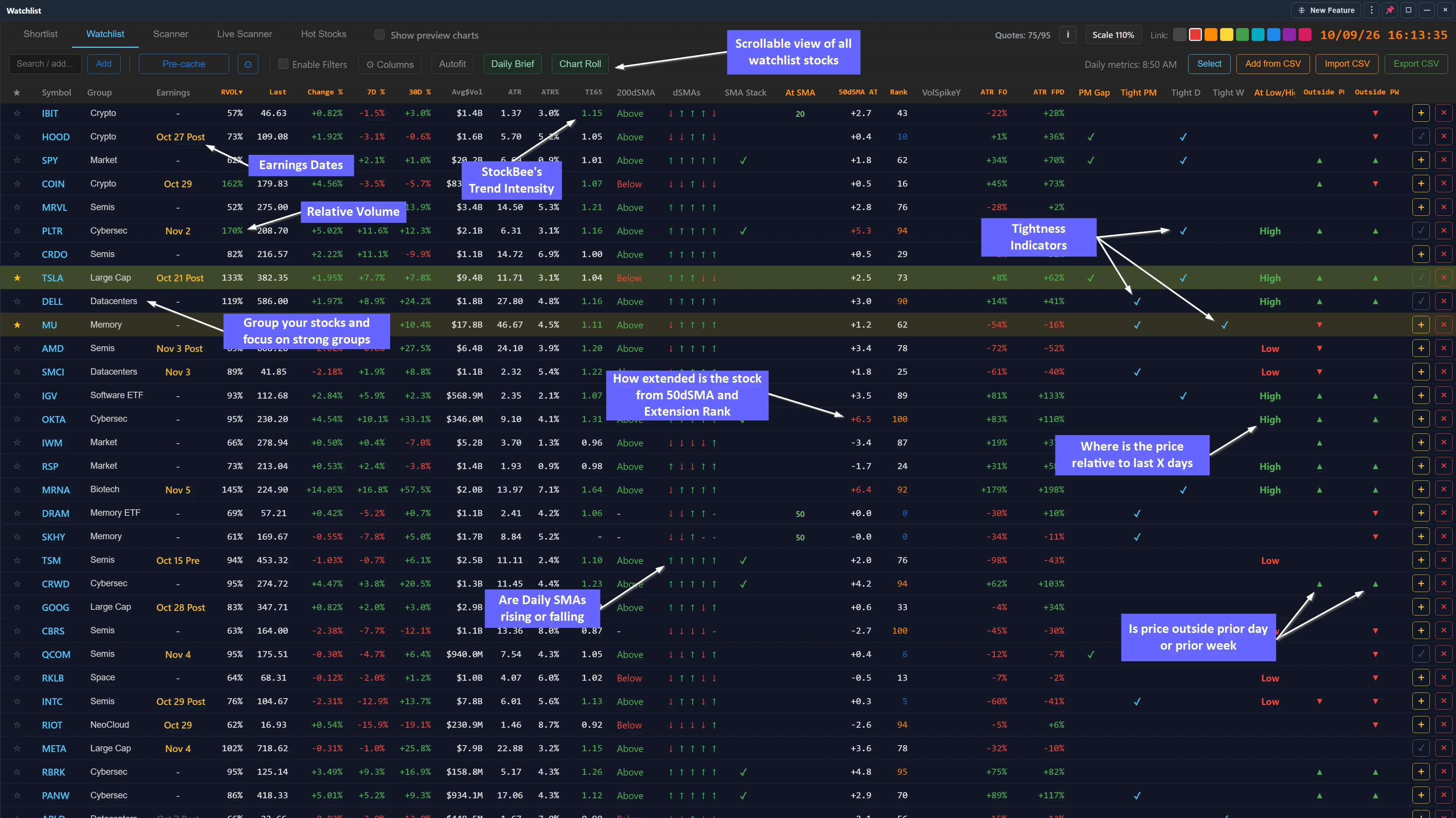The image size is (1456, 818).
Task: Sort by the Rank column header
Action: [x=898, y=92]
